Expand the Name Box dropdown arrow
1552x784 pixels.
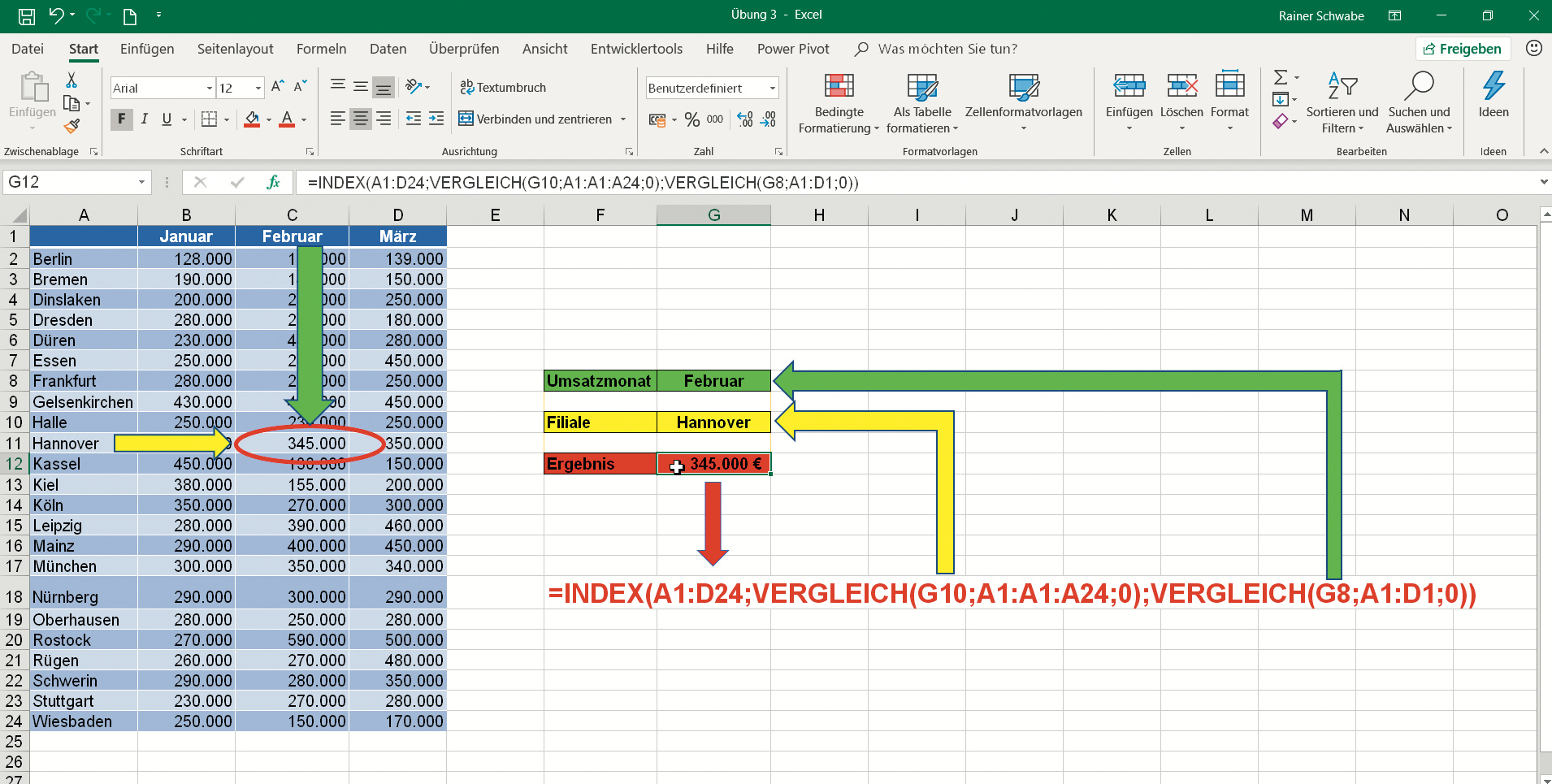click(x=141, y=182)
